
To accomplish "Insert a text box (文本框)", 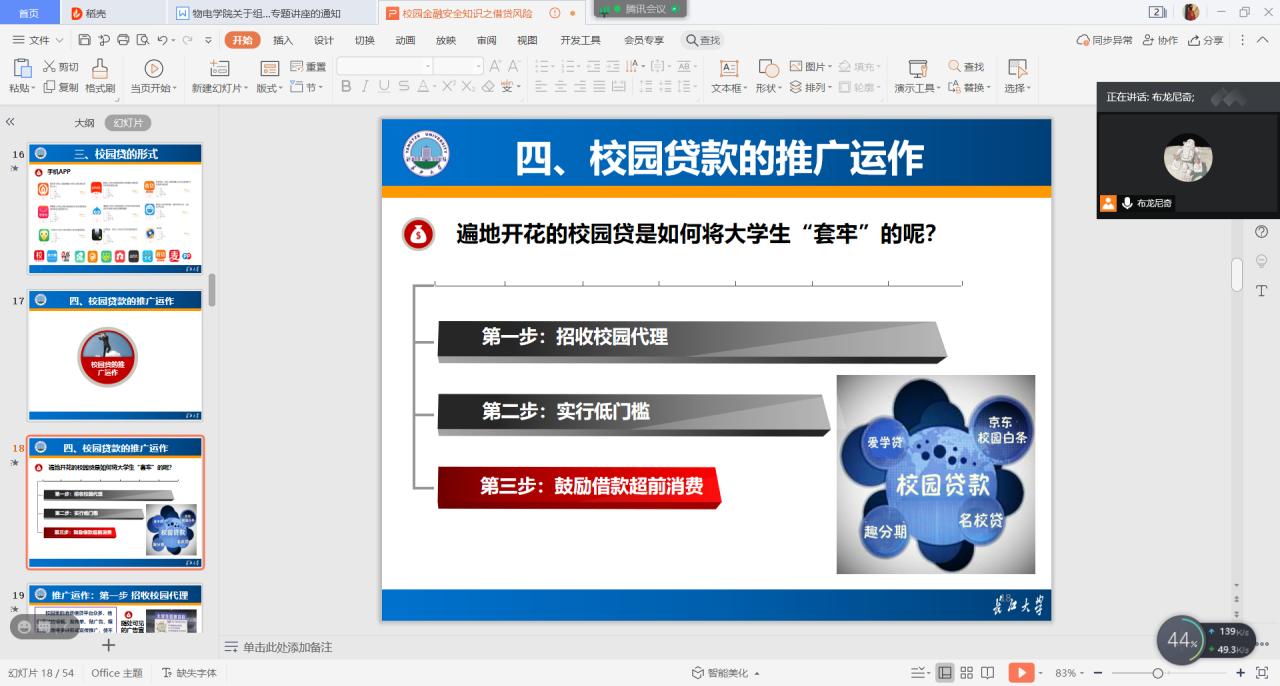I will (x=729, y=68).
